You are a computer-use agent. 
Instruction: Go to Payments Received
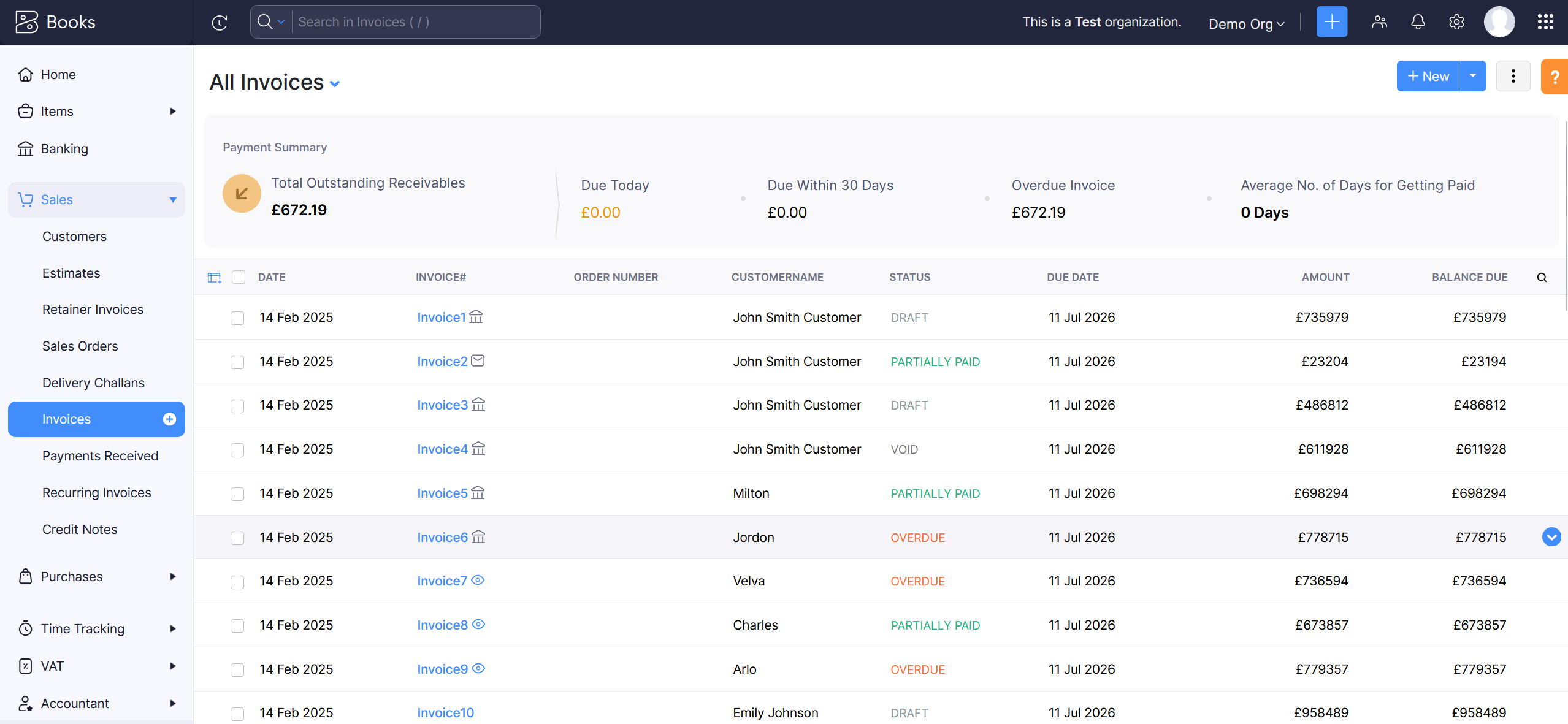[x=100, y=455]
